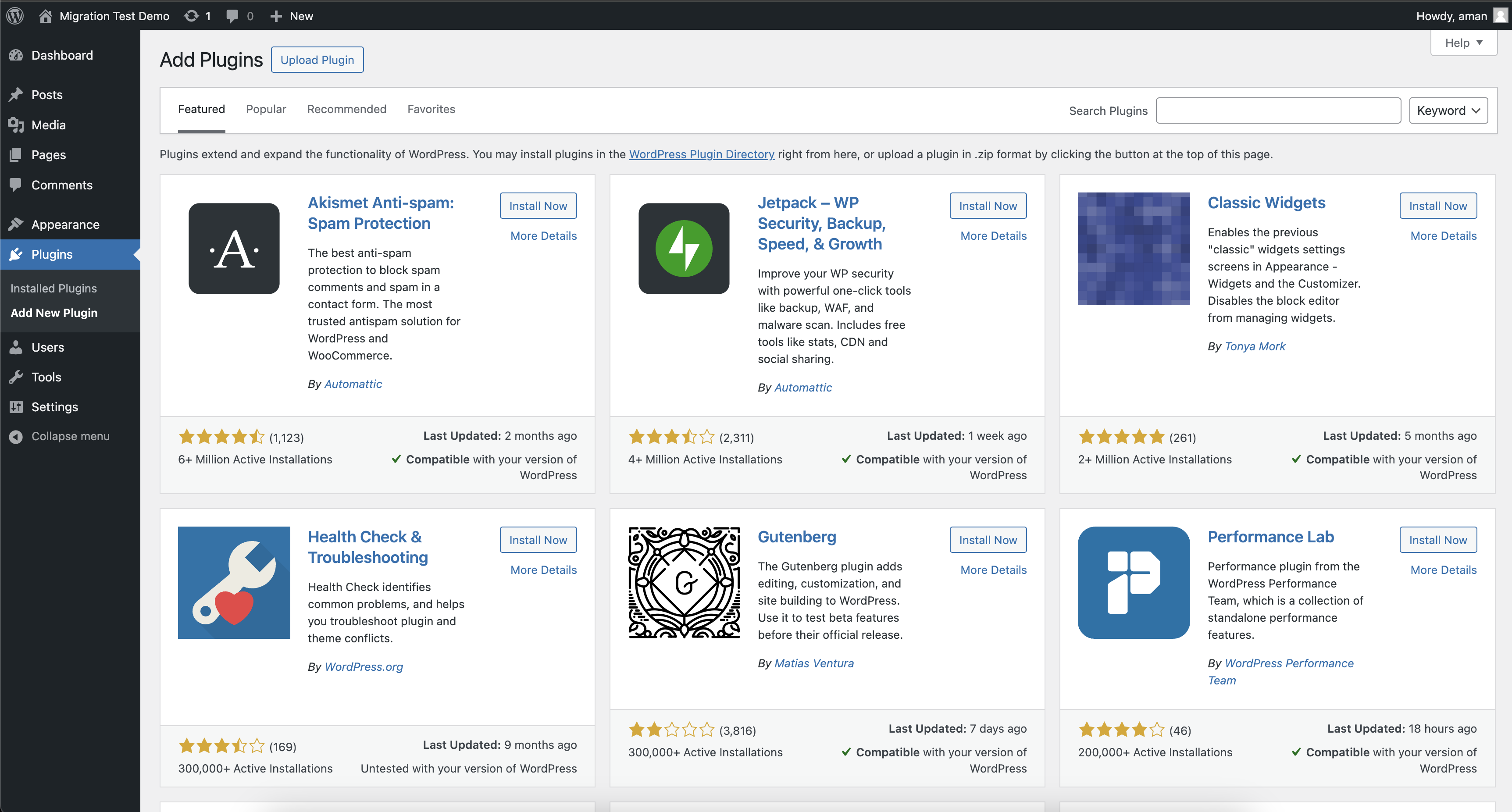Open Installed Plugins in the sidebar
The height and width of the screenshot is (812, 1512).
pos(53,288)
